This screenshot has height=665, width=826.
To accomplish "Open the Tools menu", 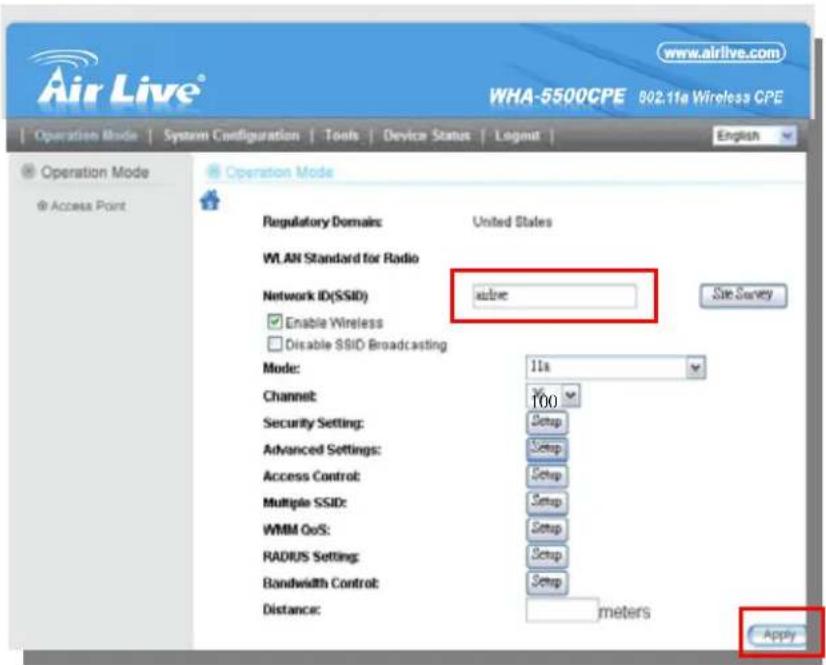I will point(341,135).
